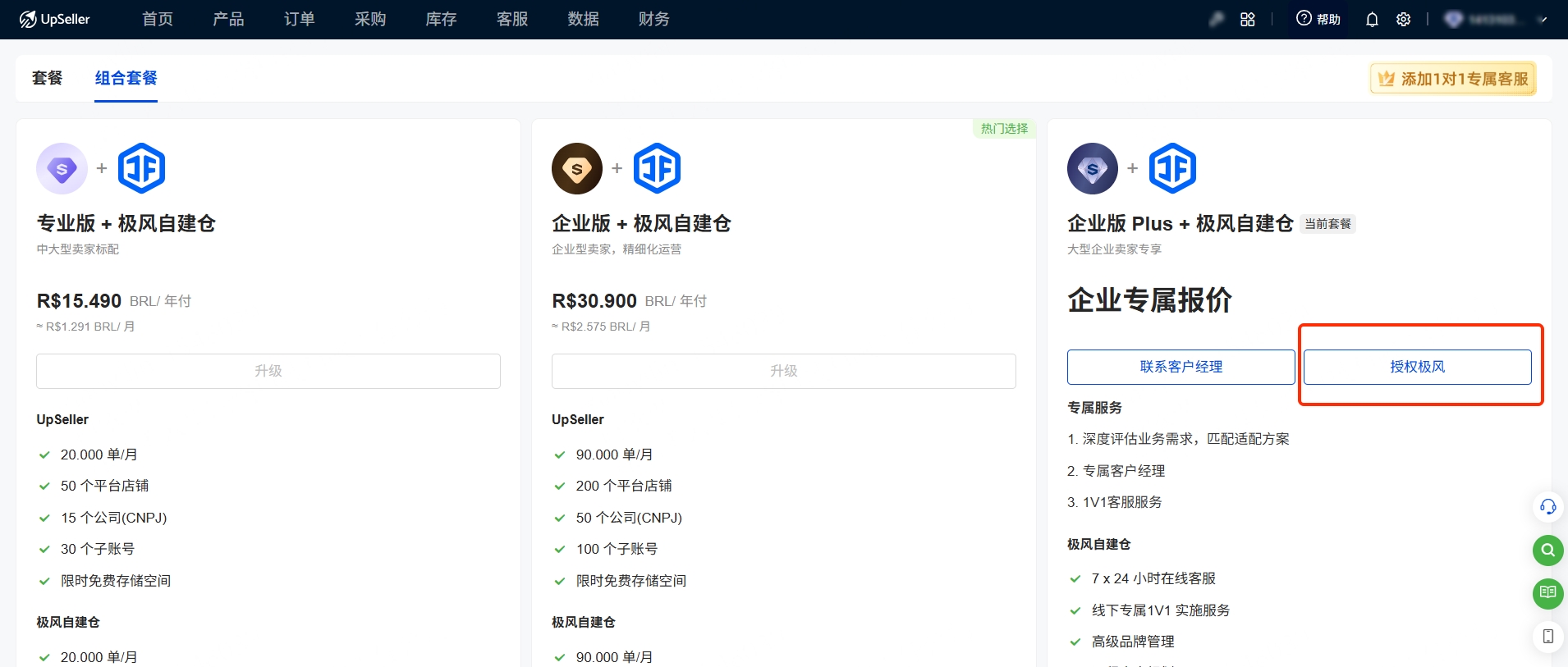Click the 专业版 + 极风自建仓 title
The image size is (1568, 667).
point(126,223)
